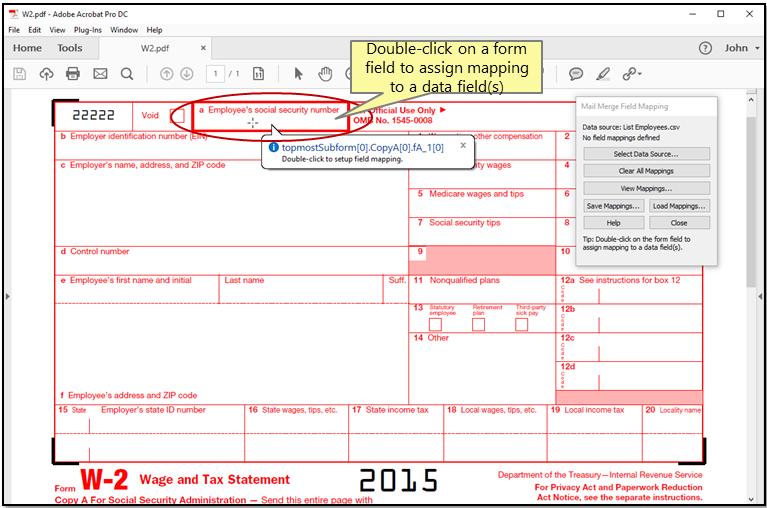The height and width of the screenshot is (508, 767).
Task: Open the John account dropdown
Action: coord(742,48)
